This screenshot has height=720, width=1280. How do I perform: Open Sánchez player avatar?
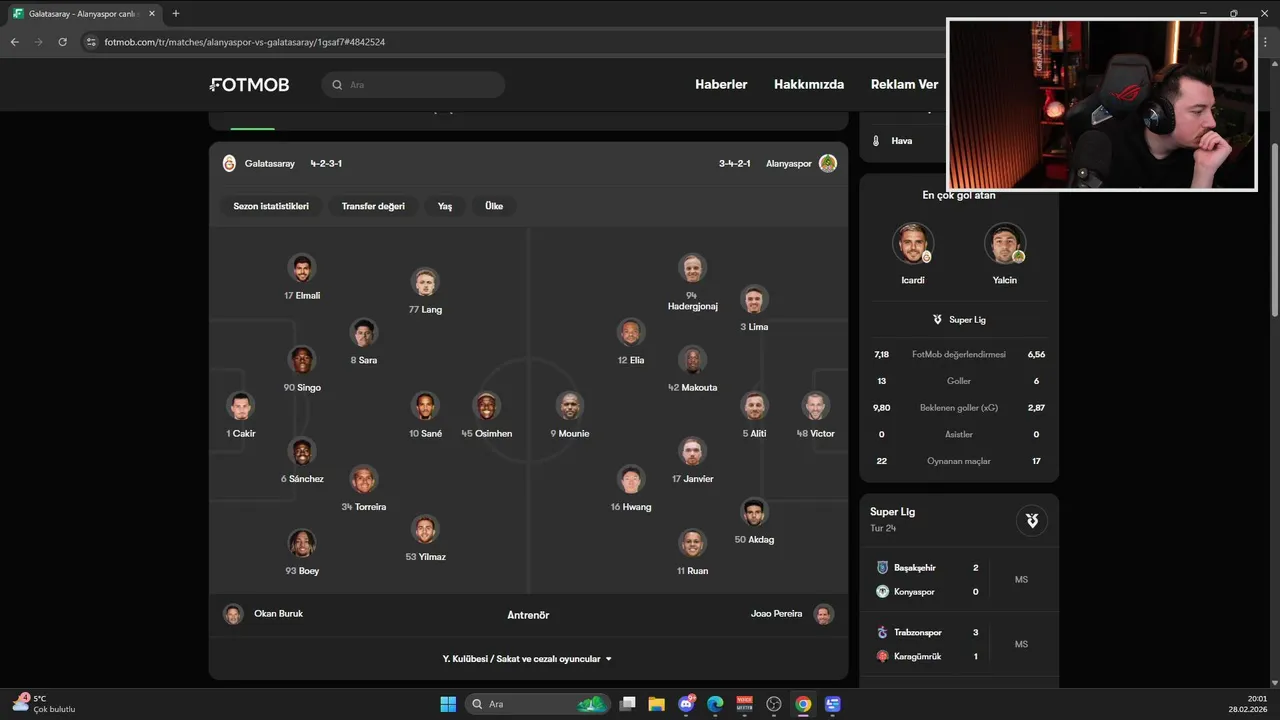click(302, 451)
